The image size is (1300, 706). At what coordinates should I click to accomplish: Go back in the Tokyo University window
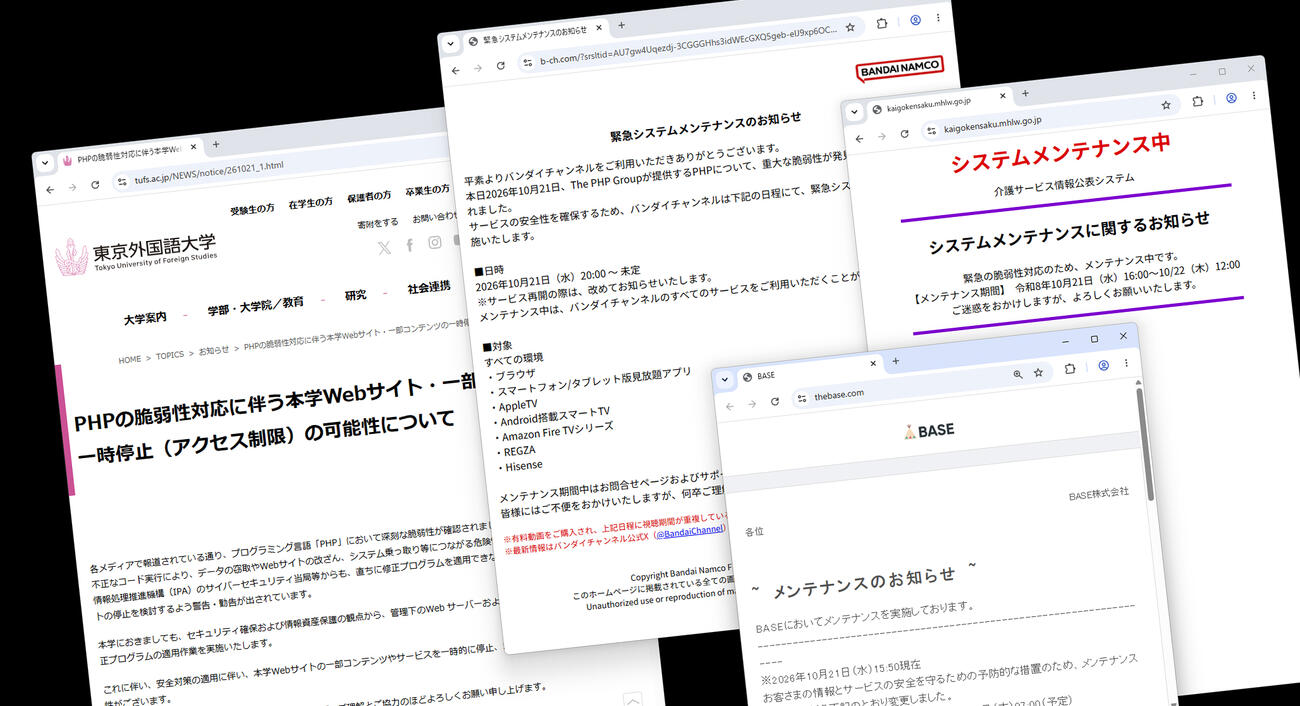[50, 188]
